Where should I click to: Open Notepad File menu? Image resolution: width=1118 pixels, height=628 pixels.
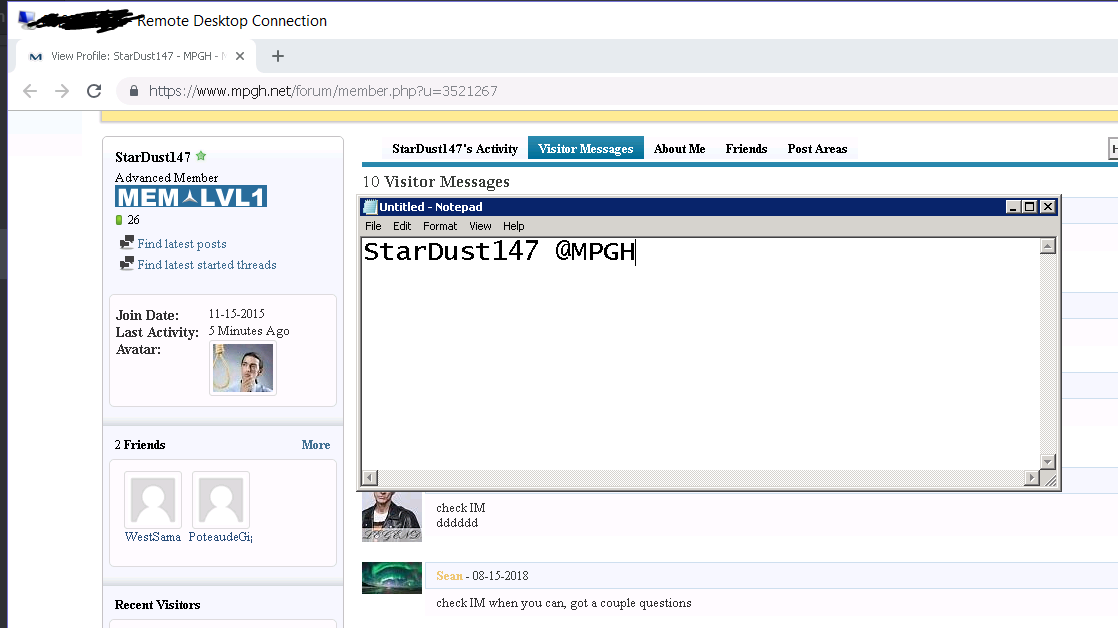373,226
